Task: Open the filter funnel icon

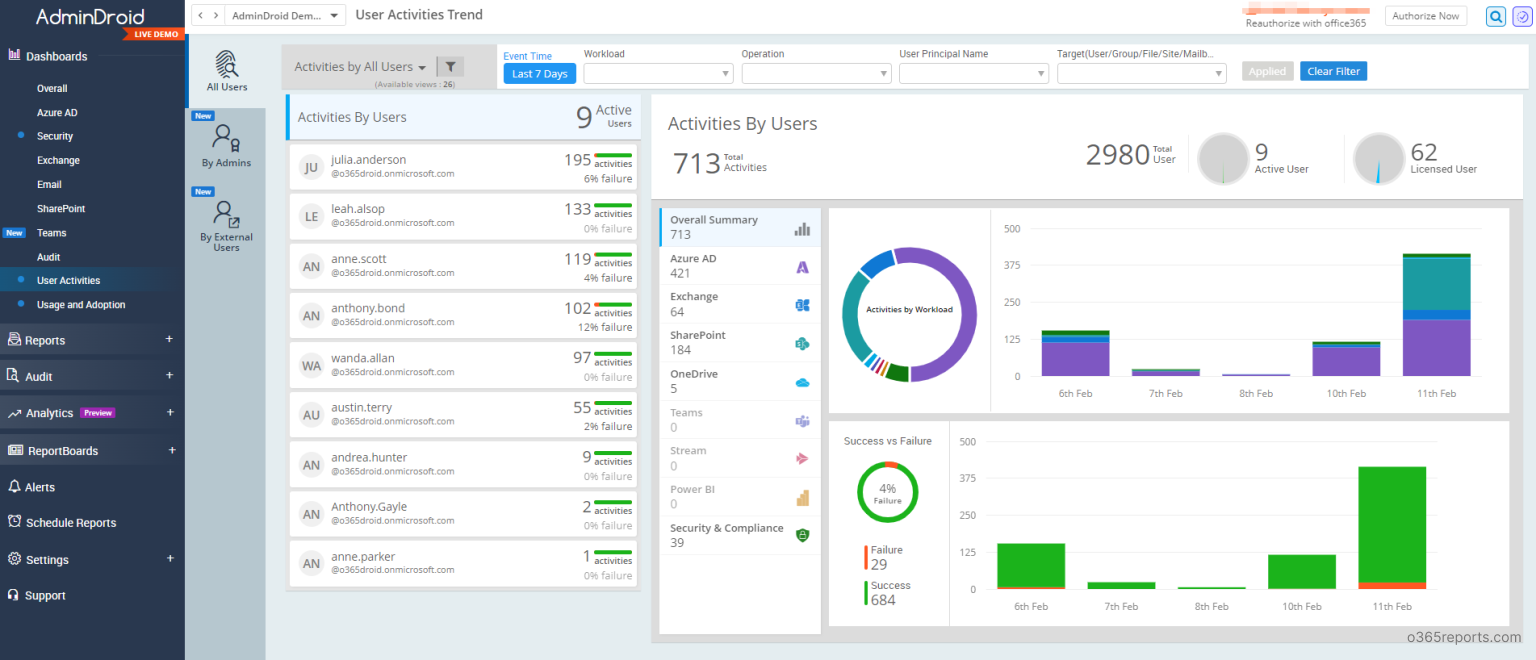Action: pos(450,67)
